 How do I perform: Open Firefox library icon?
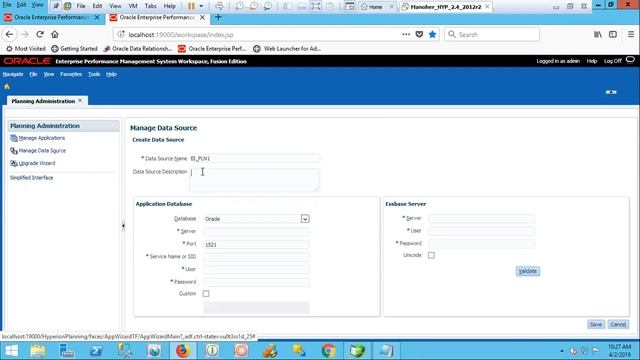pos(598,35)
